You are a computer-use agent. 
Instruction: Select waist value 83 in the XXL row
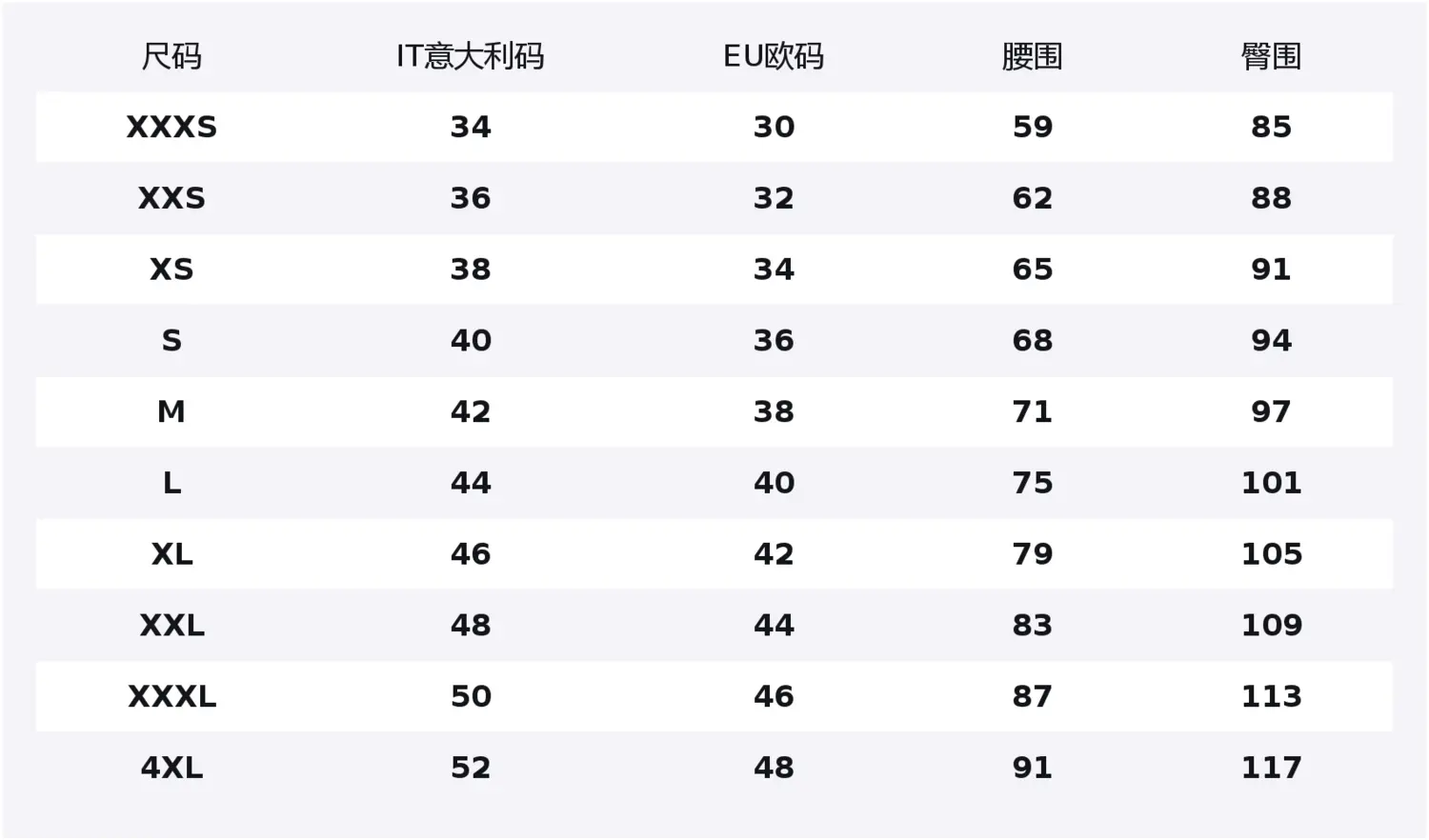point(1032,625)
